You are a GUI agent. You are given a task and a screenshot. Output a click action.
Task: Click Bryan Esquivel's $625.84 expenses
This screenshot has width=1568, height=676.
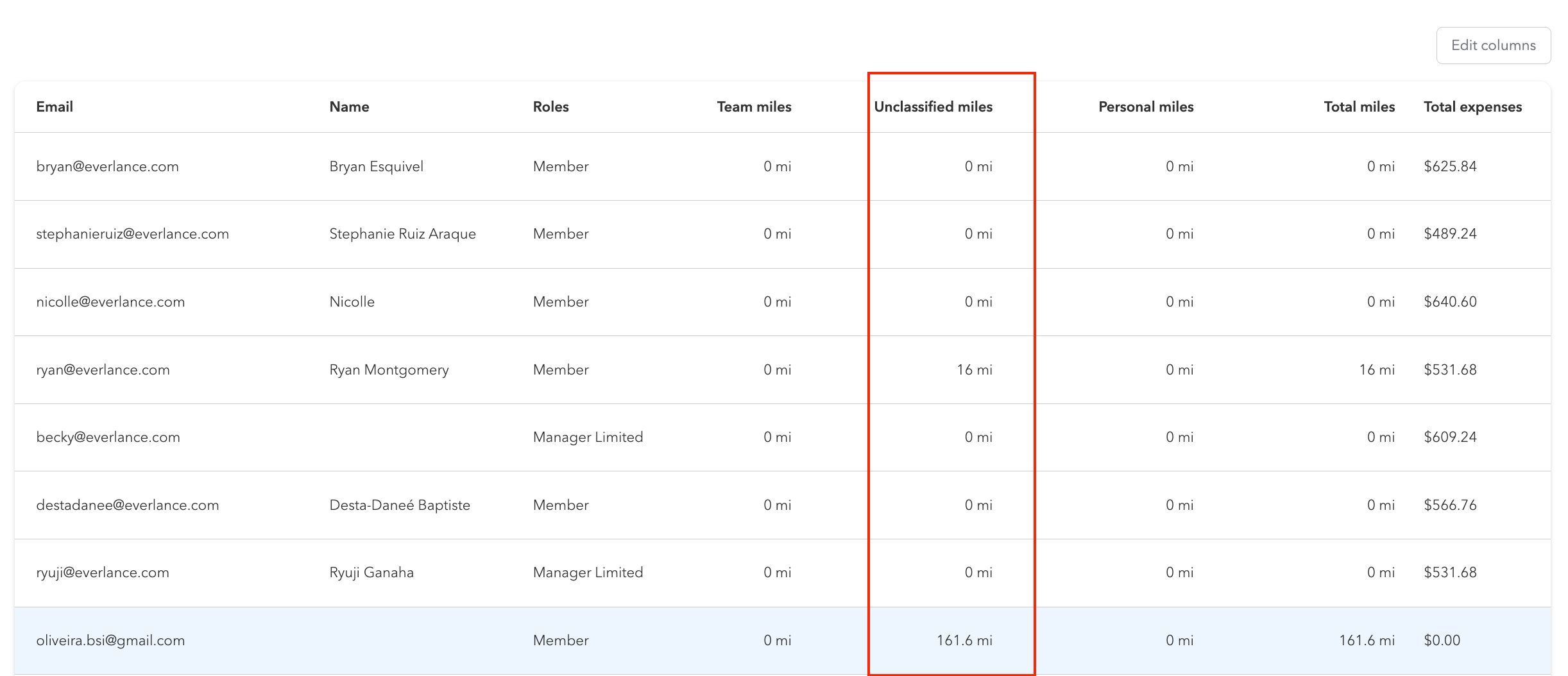pyautogui.click(x=1450, y=167)
